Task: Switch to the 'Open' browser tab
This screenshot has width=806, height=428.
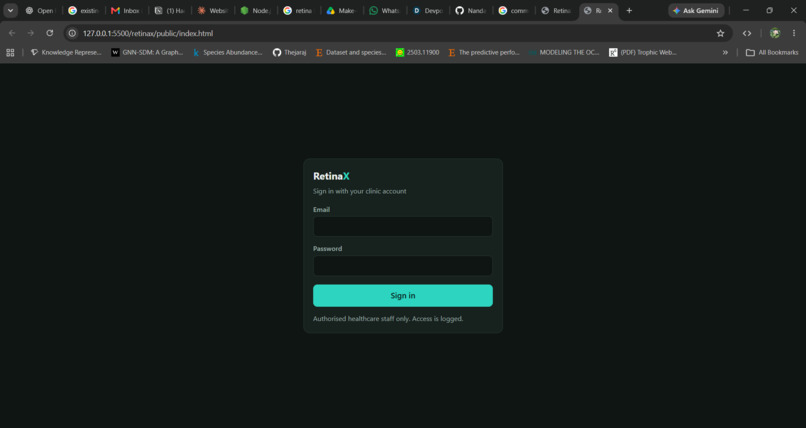Action: coord(40,10)
